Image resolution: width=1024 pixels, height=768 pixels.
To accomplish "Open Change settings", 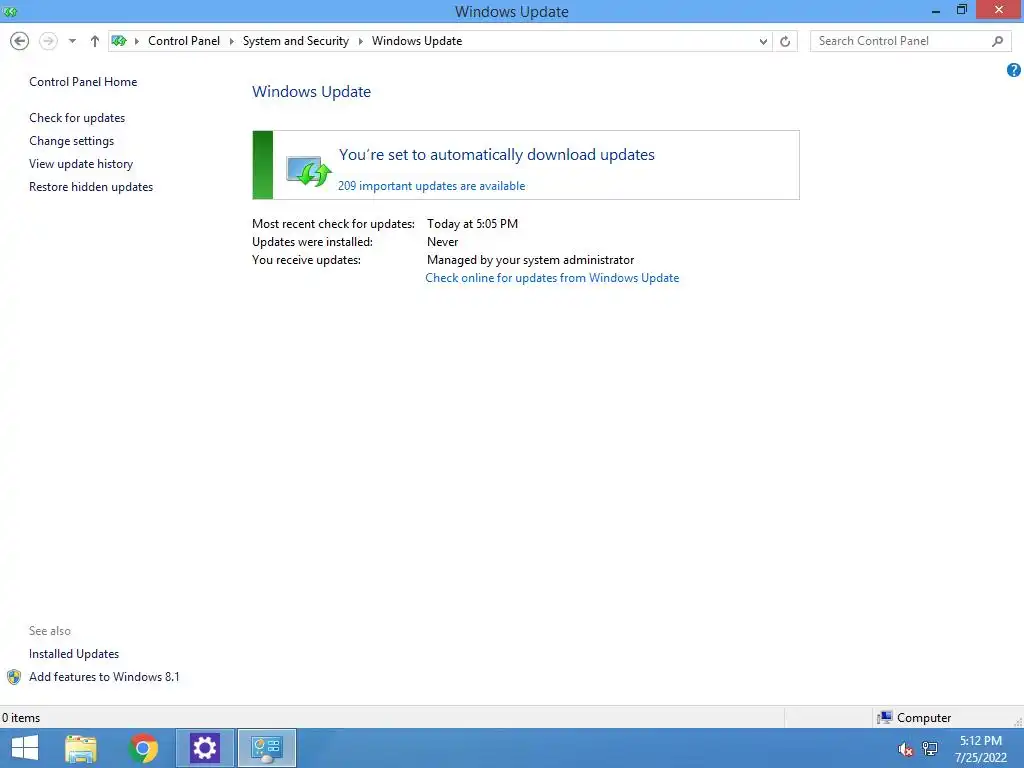I will 71,140.
